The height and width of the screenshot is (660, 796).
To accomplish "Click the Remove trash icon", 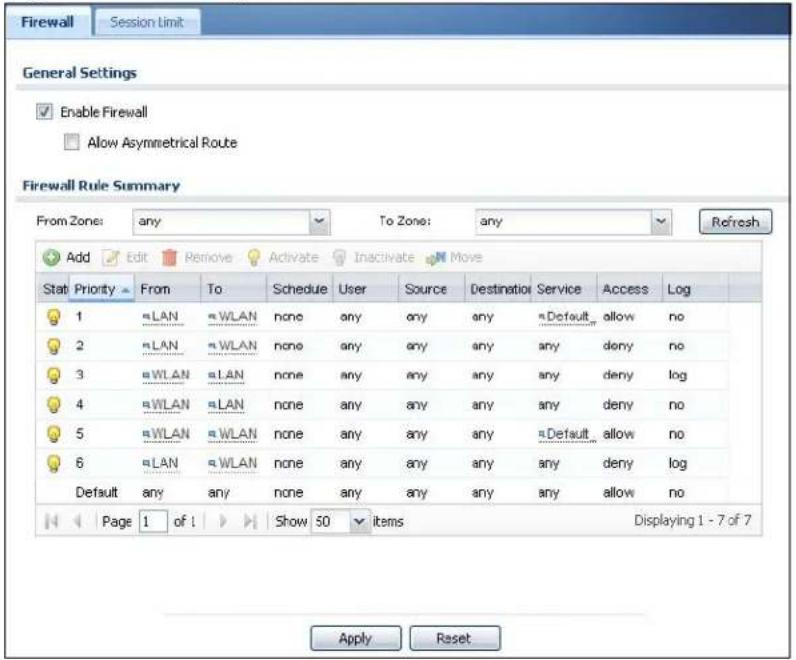I will click(169, 257).
